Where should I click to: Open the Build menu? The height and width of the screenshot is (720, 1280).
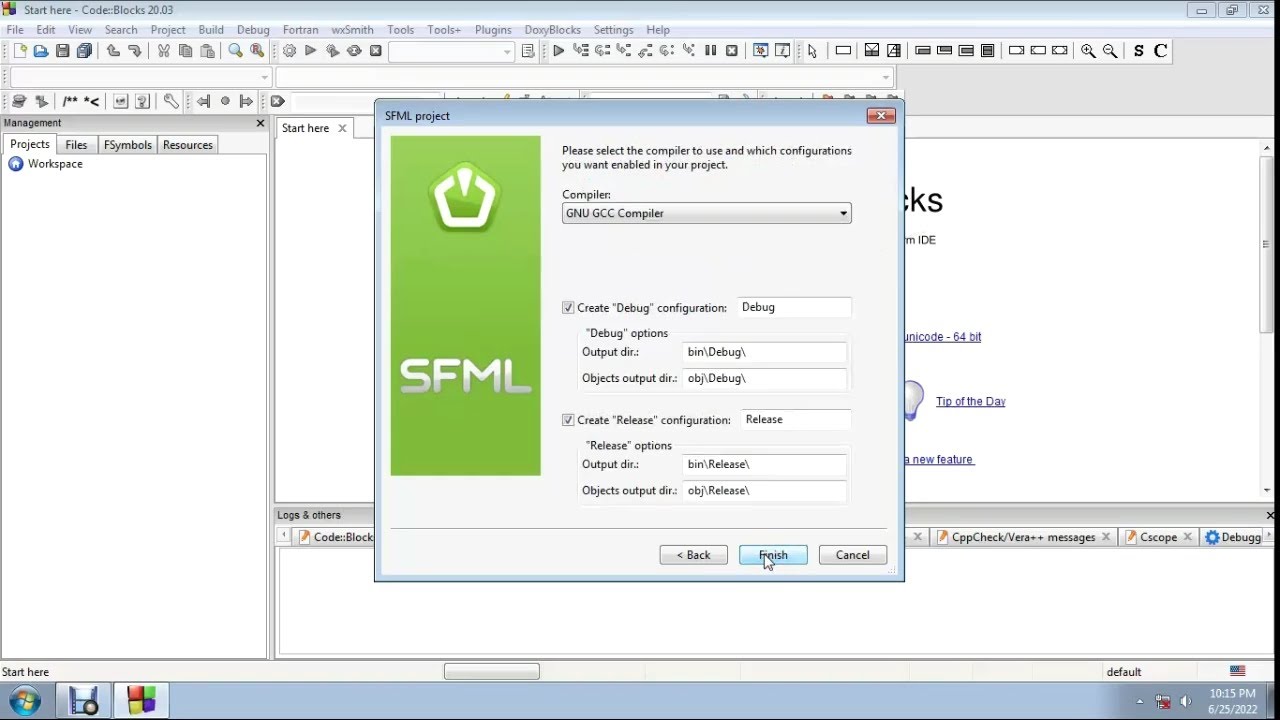pos(211,30)
